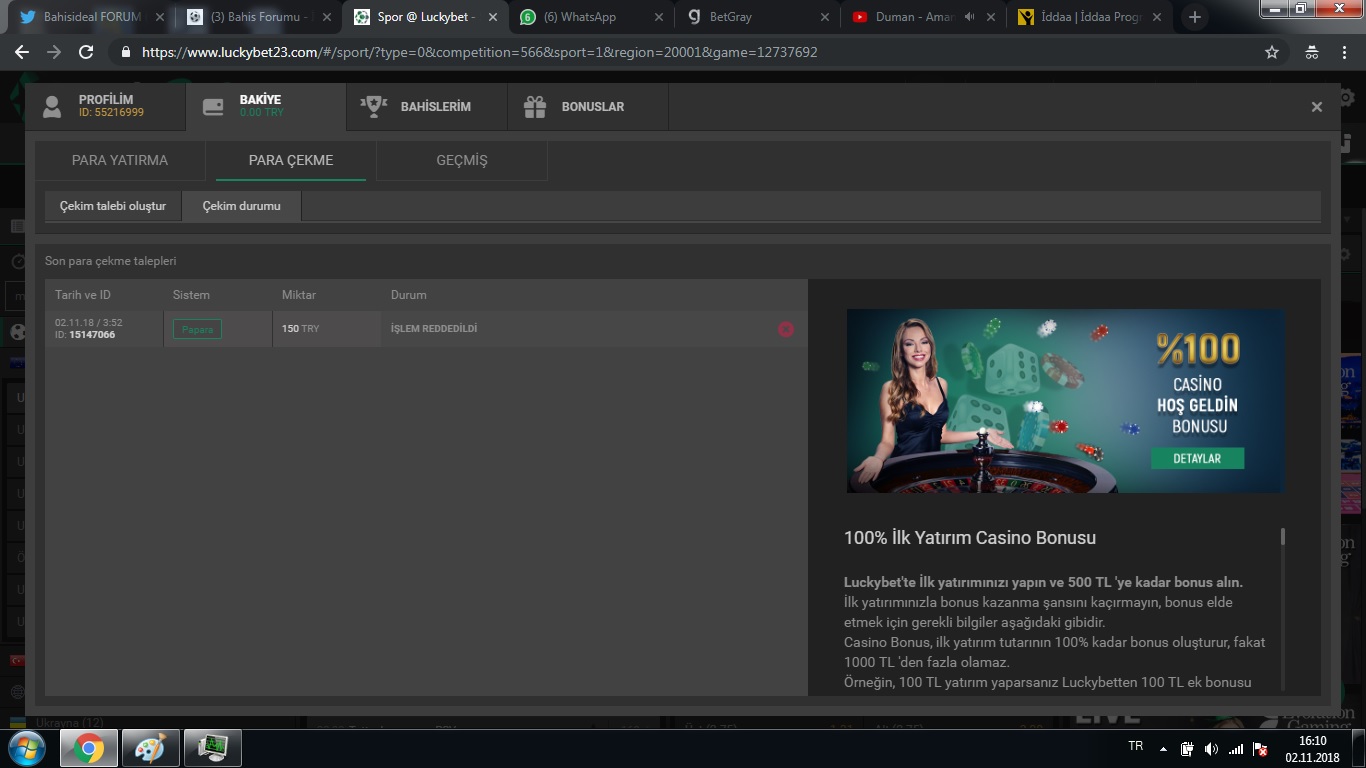The image size is (1366, 768).
Task: Open the monitor app taskbar icon
Action: click(x=213, y=748)
